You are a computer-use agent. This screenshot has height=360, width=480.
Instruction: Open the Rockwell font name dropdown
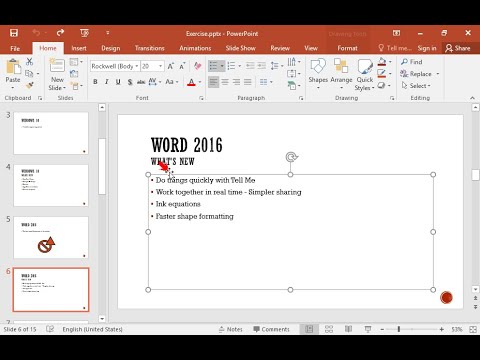pyautogui.click(x=137, y=66)
